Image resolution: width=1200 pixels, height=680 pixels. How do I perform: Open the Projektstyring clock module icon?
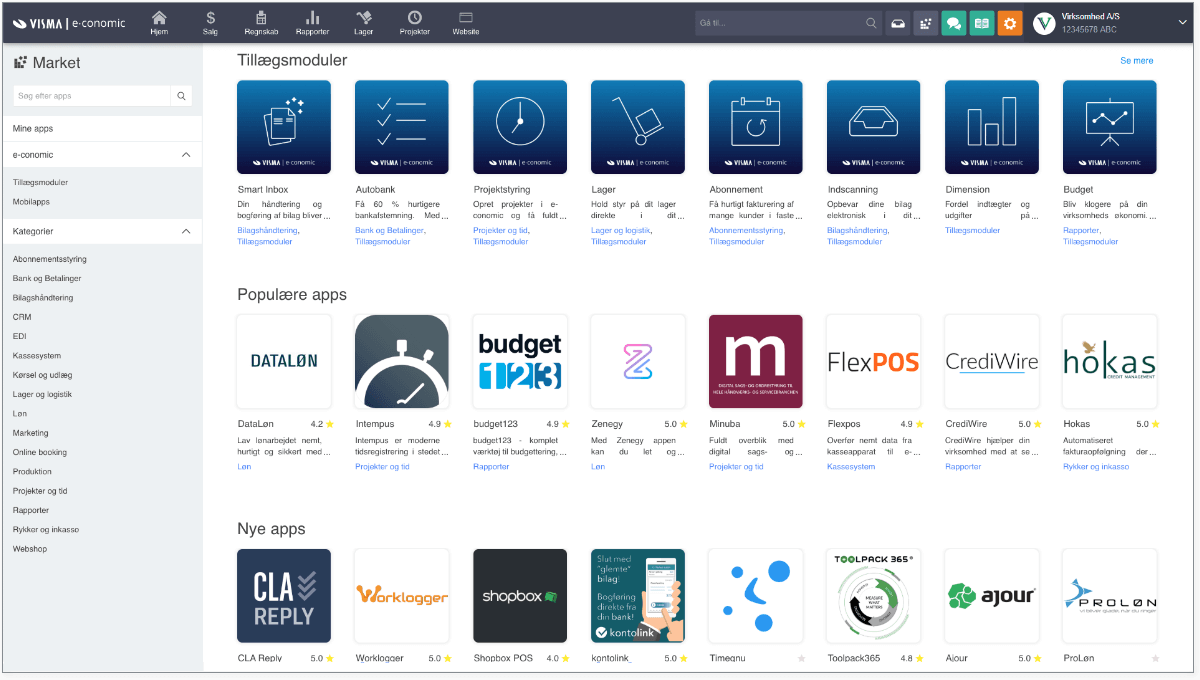pyautogui.click(x=520, y=127)
